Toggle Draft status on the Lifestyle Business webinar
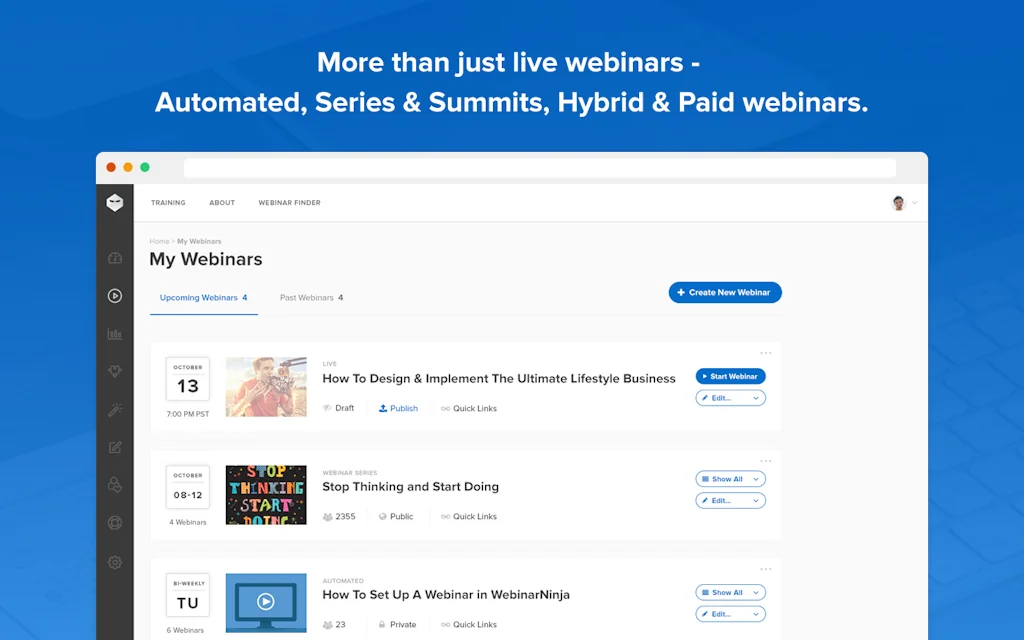The width and height of the screenshot is (1024, 640). (x=339, y=408)
